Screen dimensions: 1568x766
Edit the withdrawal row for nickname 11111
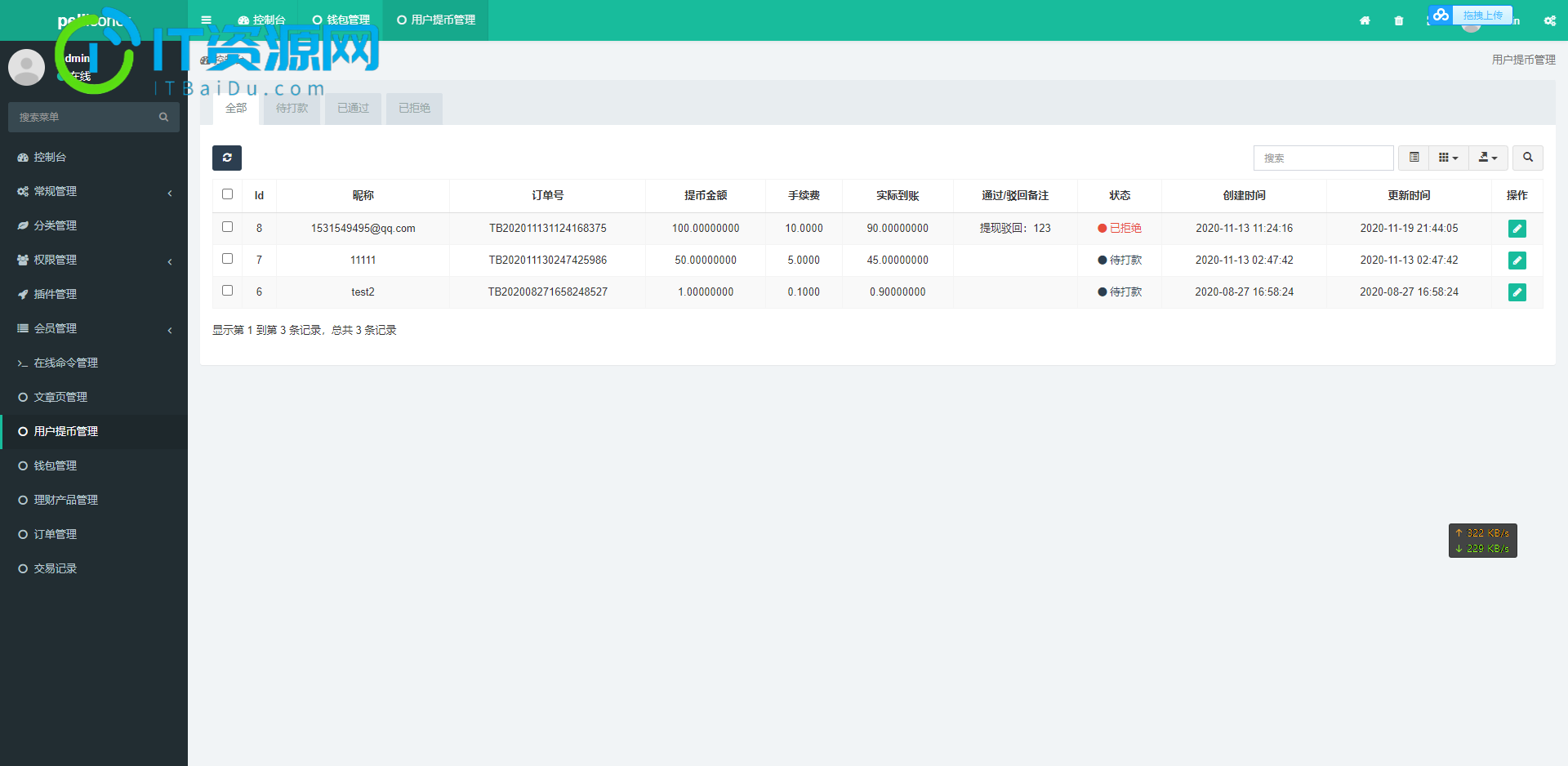click(1517, 261)
